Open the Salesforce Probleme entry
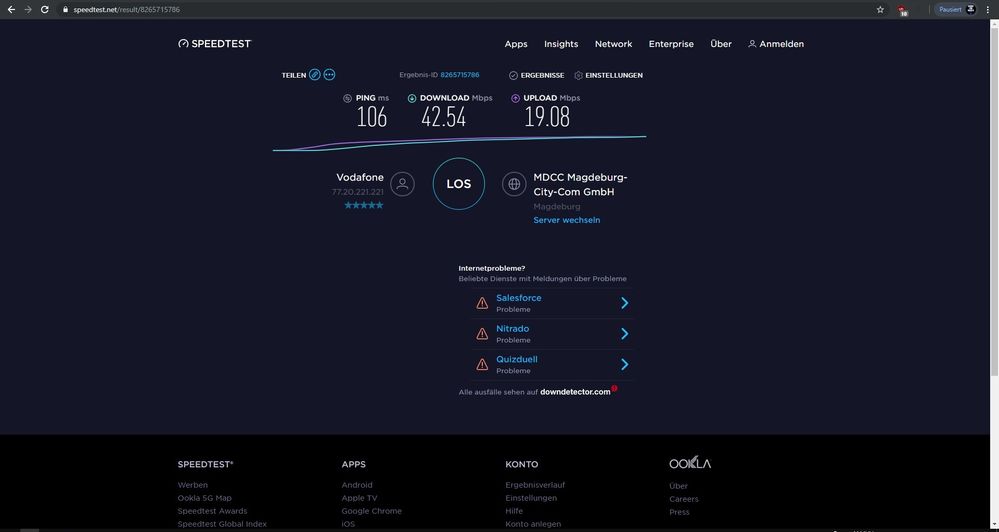Image resolution: width=999 pixels, height=532 pixels. [x=552, y=303]
